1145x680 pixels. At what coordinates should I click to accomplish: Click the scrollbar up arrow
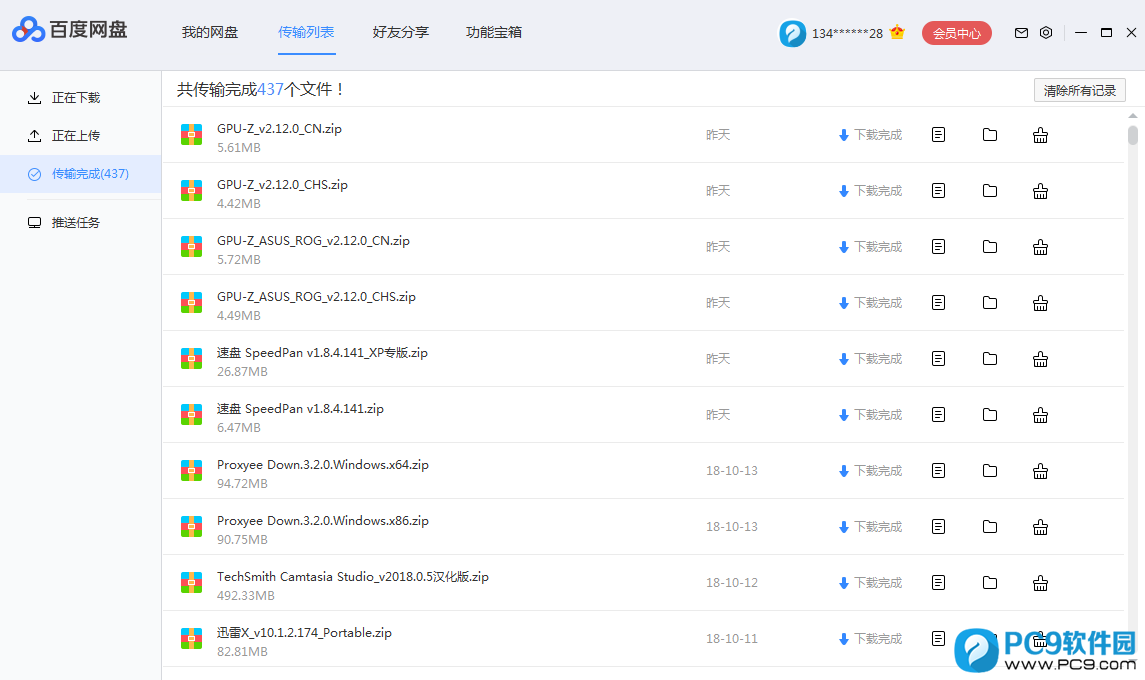pos(1133,116)
